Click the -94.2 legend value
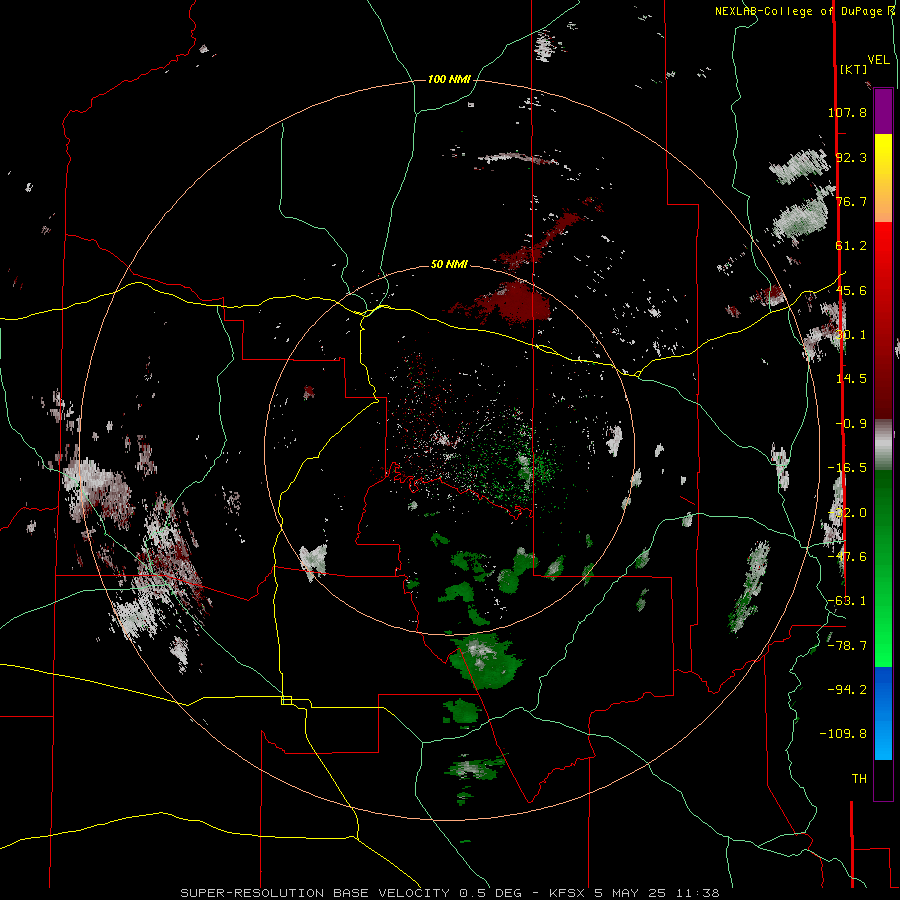Viewport: 900px width, 900px height. pos(847,690)
